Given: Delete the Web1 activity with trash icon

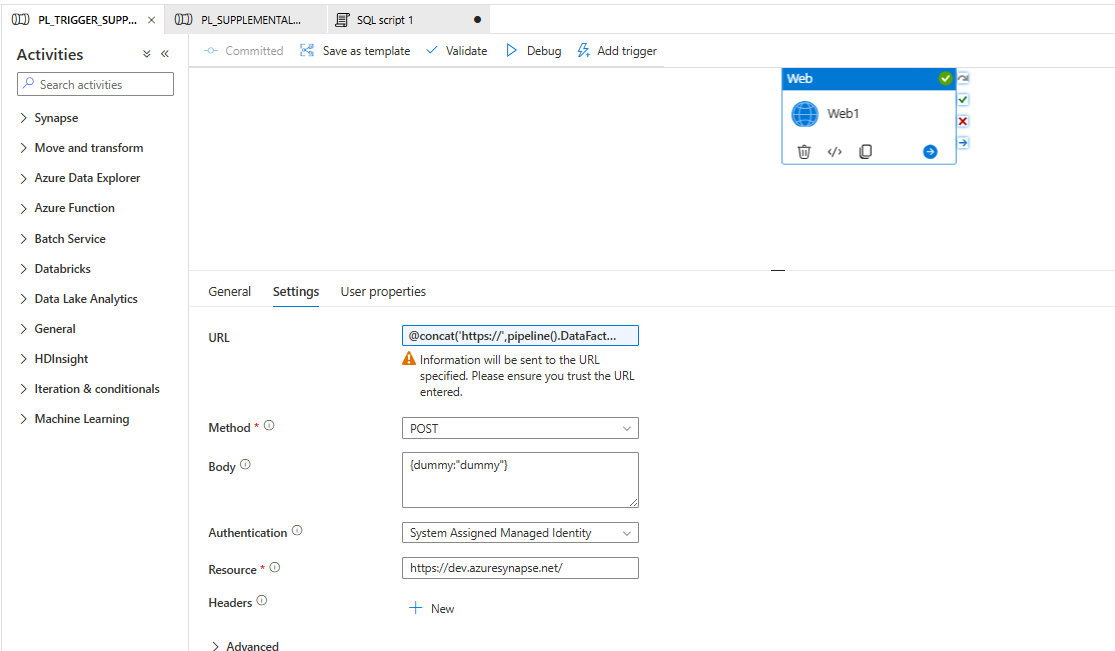Looking at the screenshot, I should coord(804,152).
